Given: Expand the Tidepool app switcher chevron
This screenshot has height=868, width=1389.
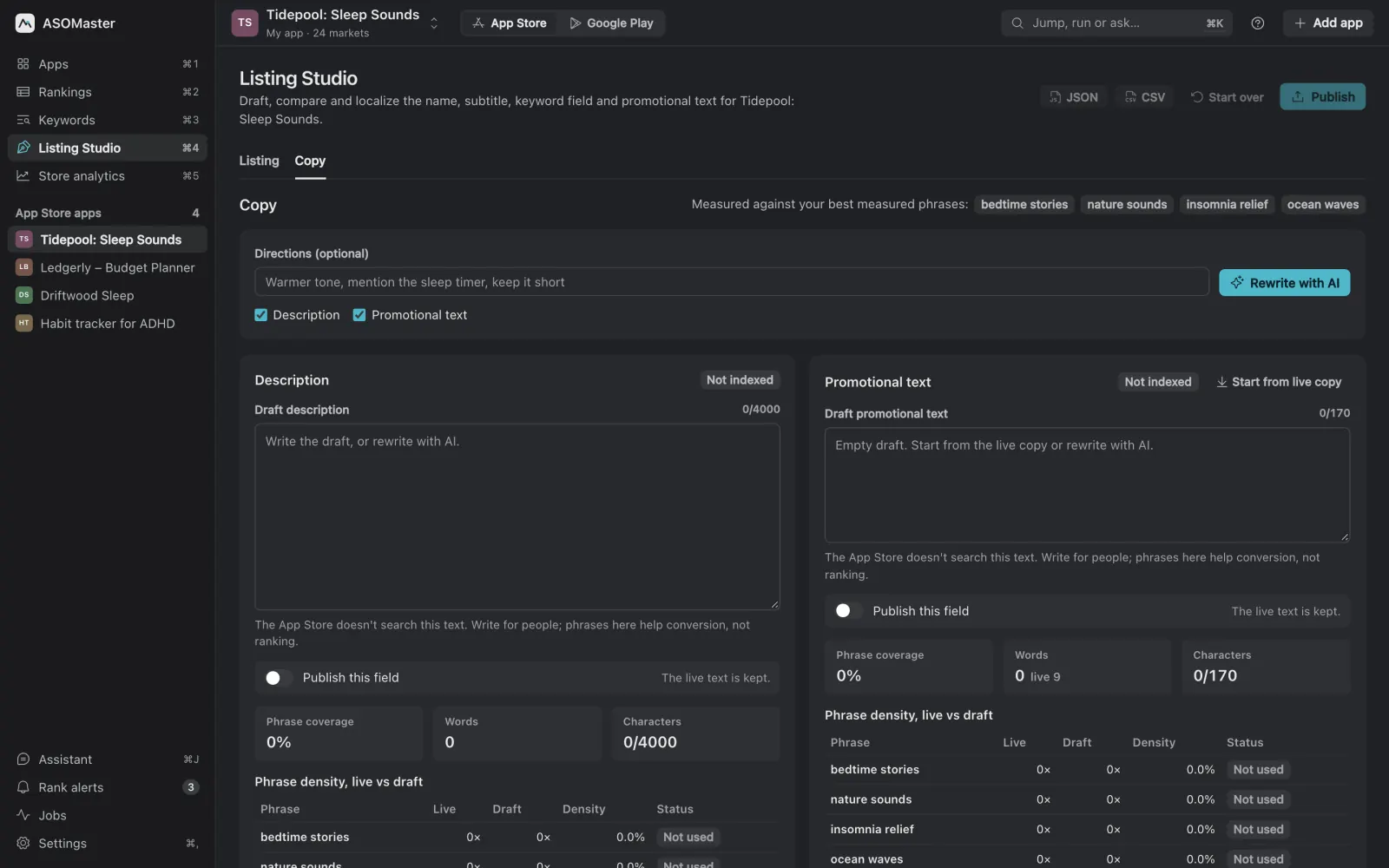Looking at the screenshot, I should (x=434, y=23).
